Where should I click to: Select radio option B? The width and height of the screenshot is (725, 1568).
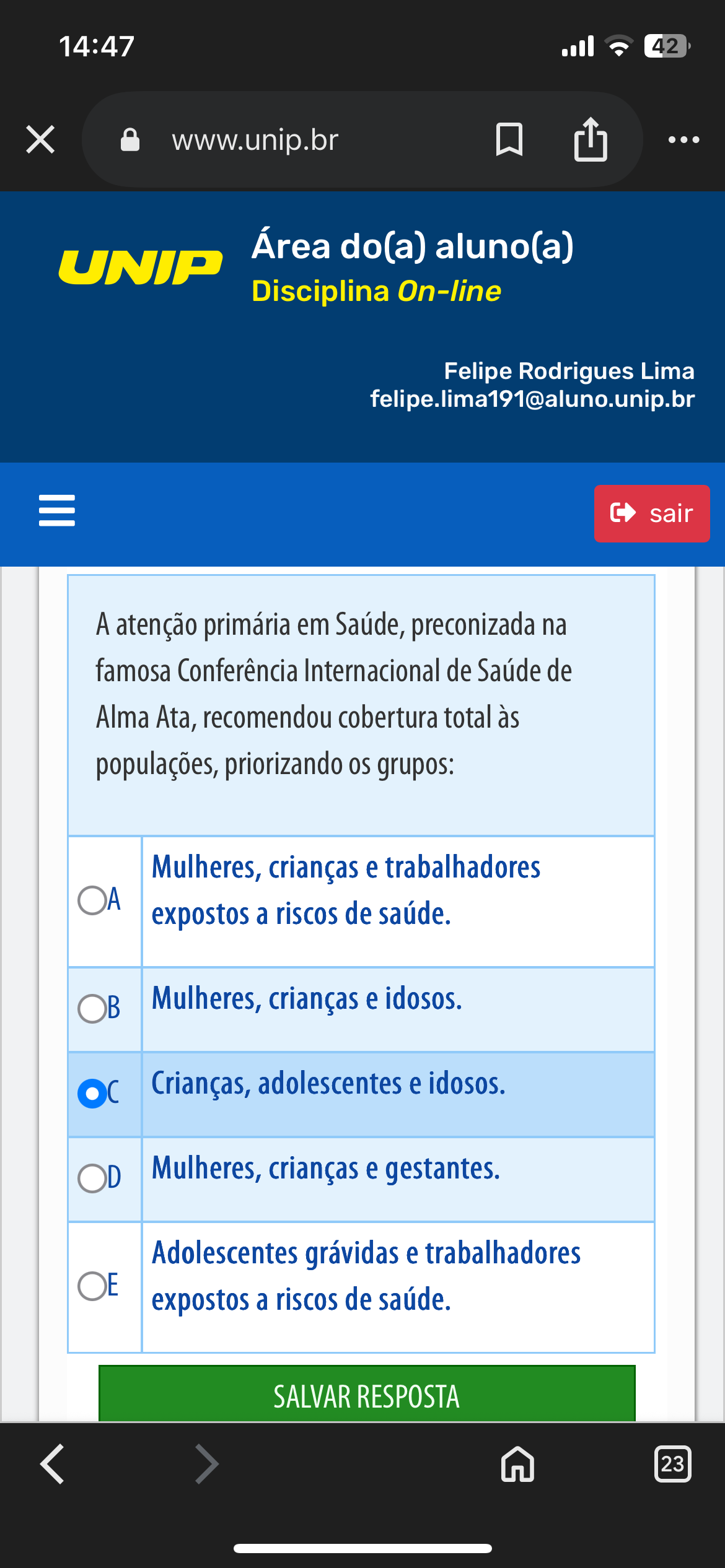tap(93, 1008)
